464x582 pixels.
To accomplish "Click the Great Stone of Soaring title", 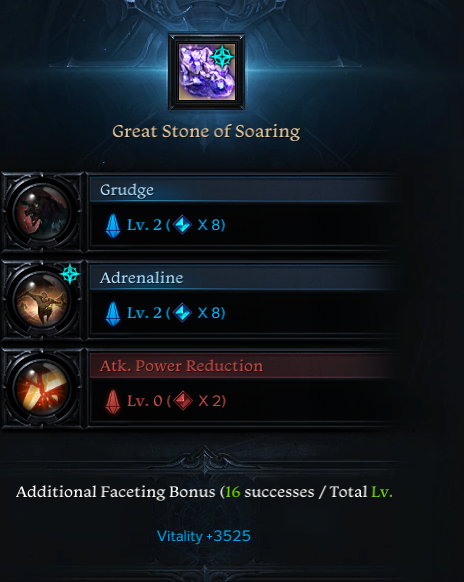I will [x=206, y=131].
